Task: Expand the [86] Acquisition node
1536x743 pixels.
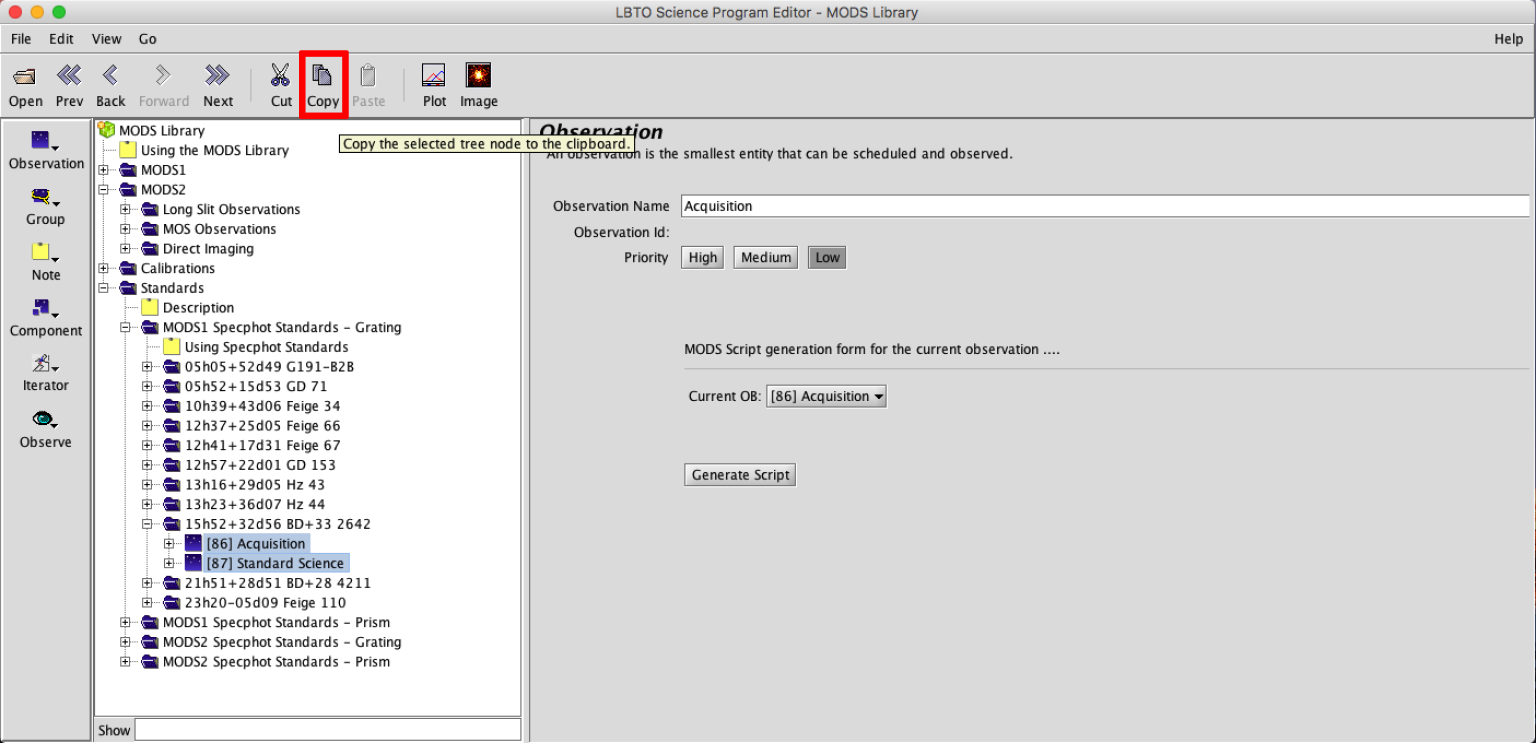Action: point(170,543)
